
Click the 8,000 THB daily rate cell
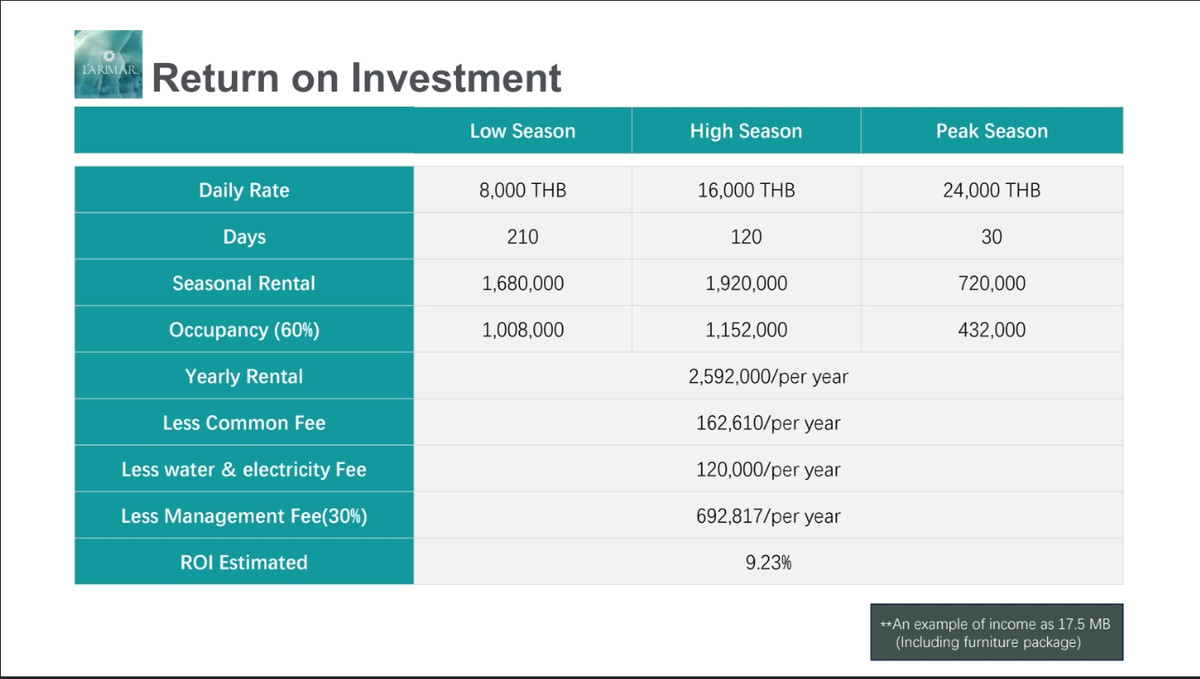[x=522, y=190]
